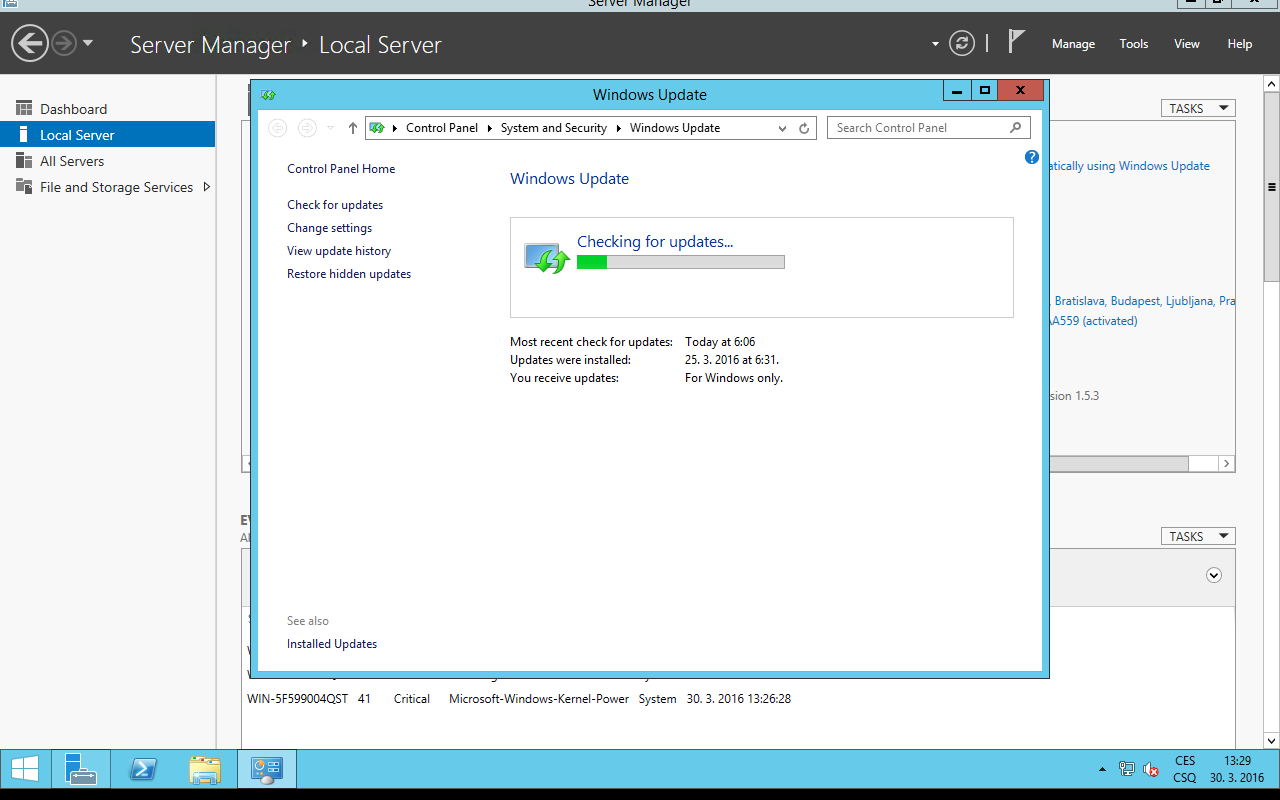This screenshot has height=800, width=1280.
Task: Click Windows Update forward arrow
Action: click(x=307, y=127)
